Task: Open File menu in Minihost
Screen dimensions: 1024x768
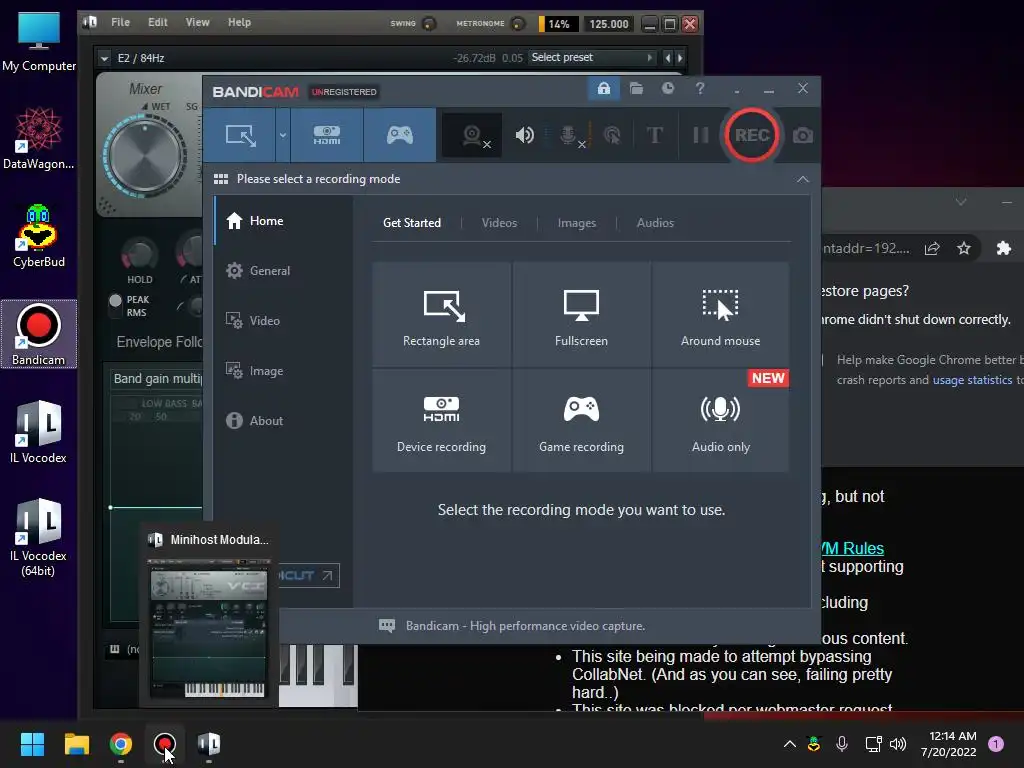Action: [120, 22]
